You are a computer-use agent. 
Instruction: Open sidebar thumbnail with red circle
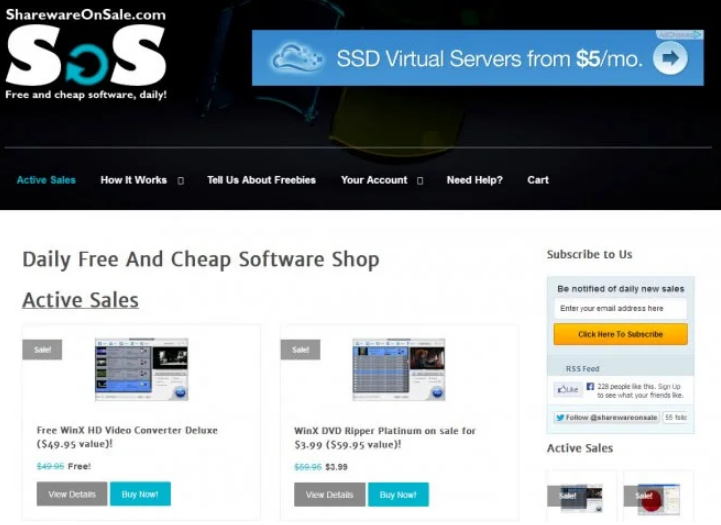(x=658, y=497)
